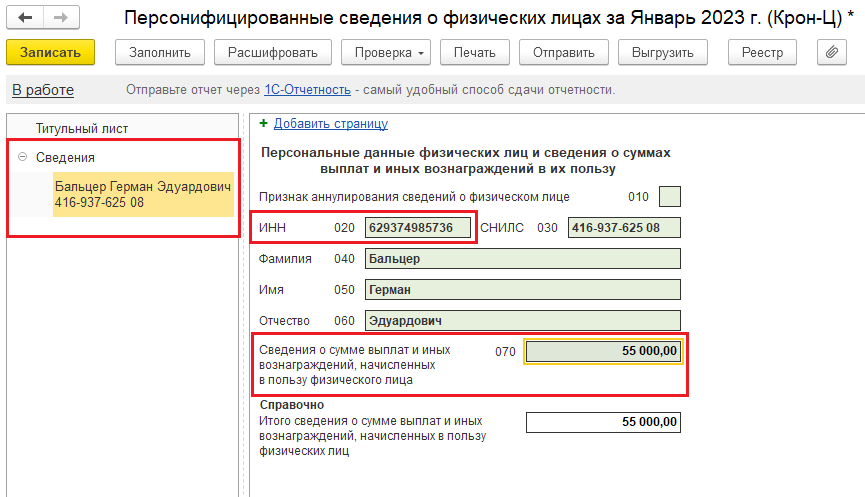This screenshot has width=865, height=497.
Task: Click the Выгрузить button
Action: point(662,52)
